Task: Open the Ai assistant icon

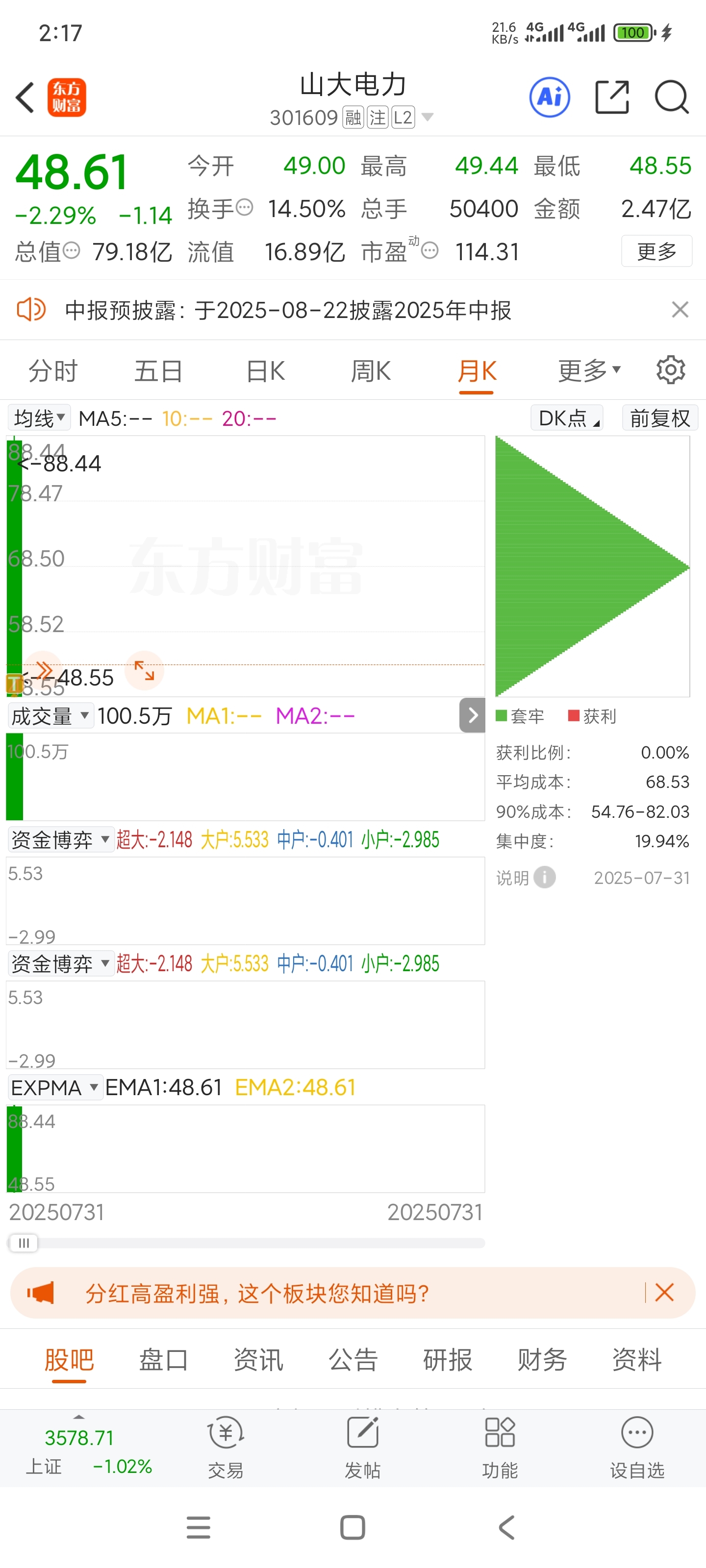Action: click(x=550, y=98)
